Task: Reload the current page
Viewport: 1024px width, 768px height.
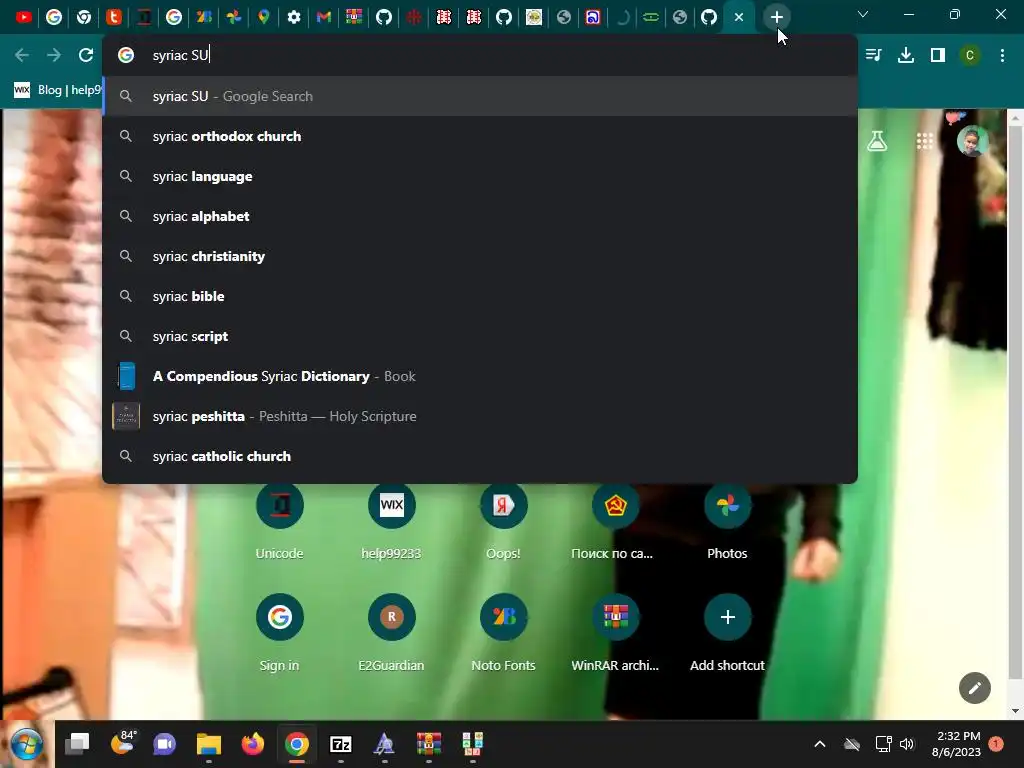Action: coord(86,55)
